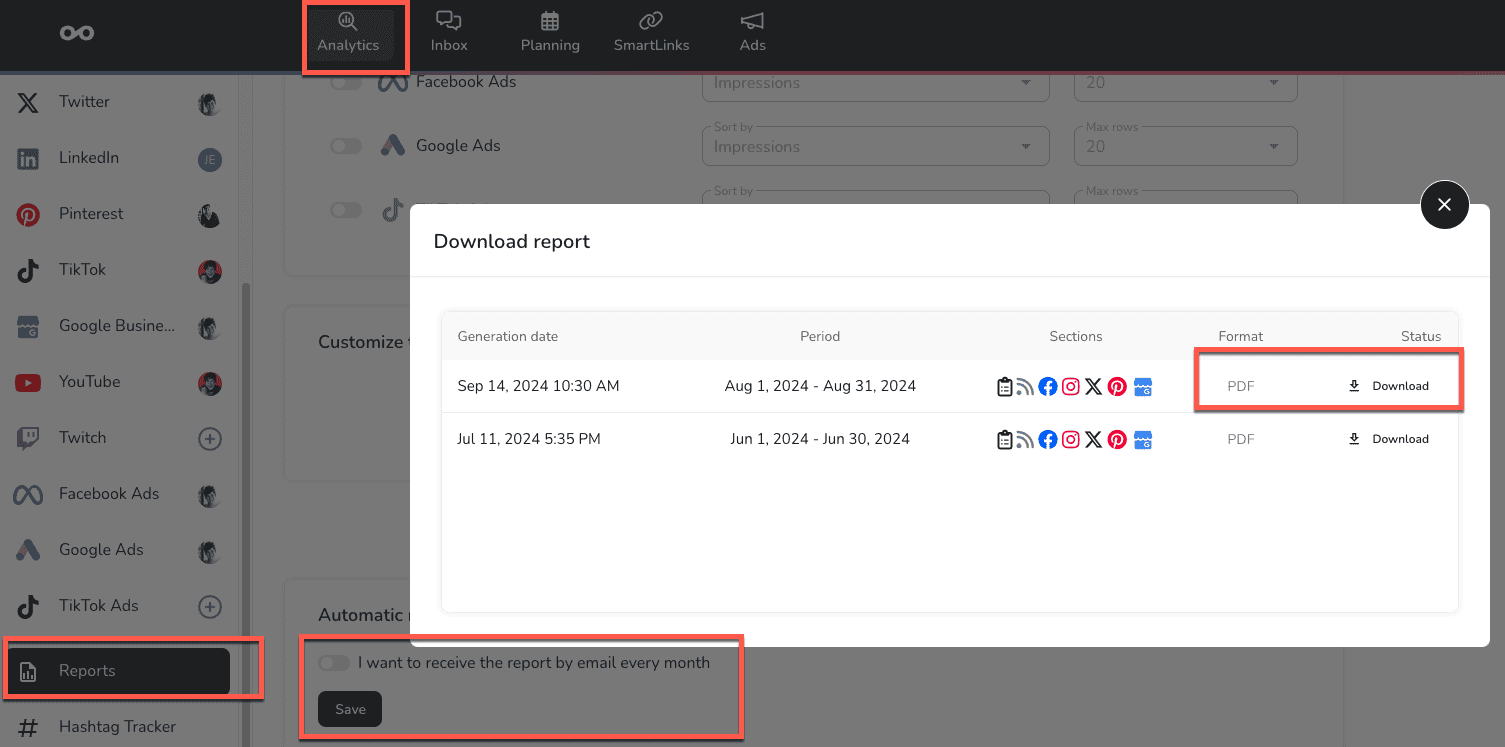Open Reports in the sidebar
The image size is (1505, 747).
click(x=118, y=671)
